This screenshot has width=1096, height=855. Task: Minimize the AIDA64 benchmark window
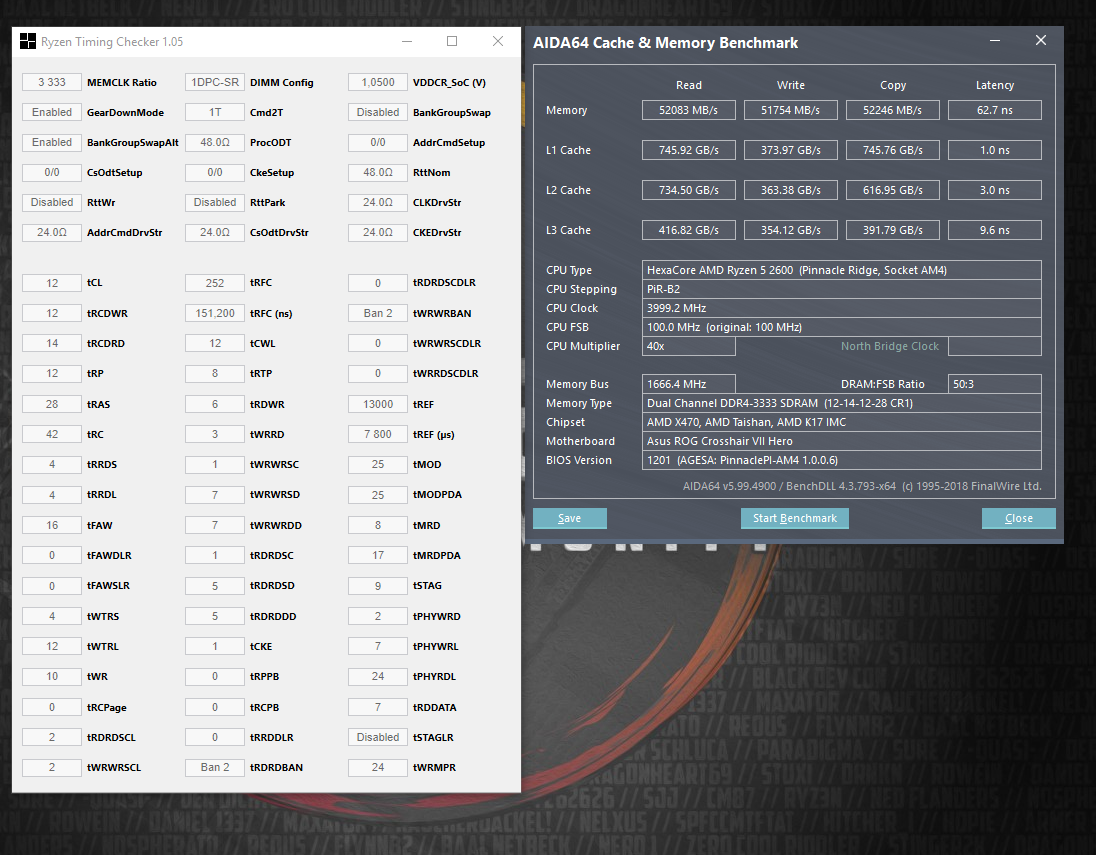pos(995,41)
